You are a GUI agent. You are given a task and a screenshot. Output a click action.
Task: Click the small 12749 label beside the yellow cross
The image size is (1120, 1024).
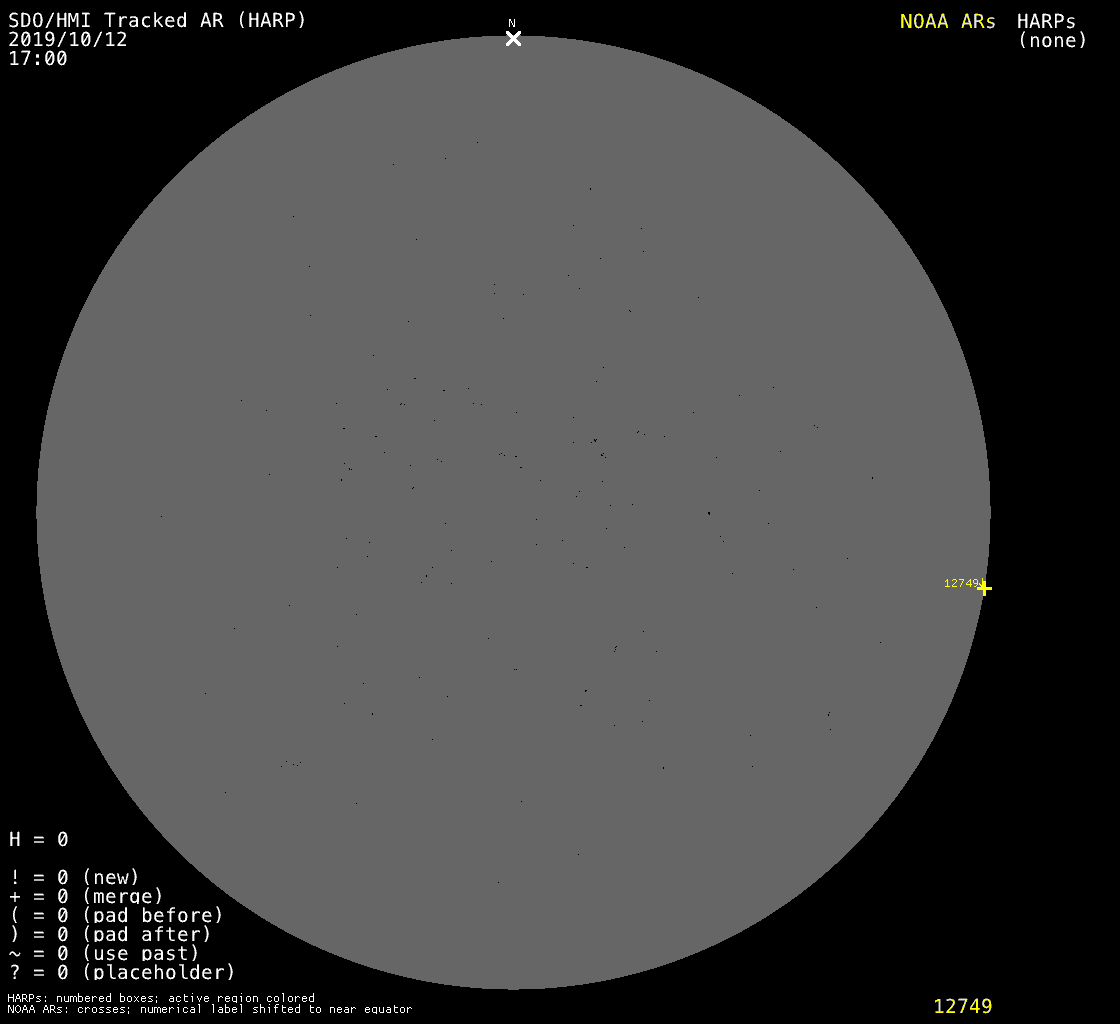coord(961,583)
